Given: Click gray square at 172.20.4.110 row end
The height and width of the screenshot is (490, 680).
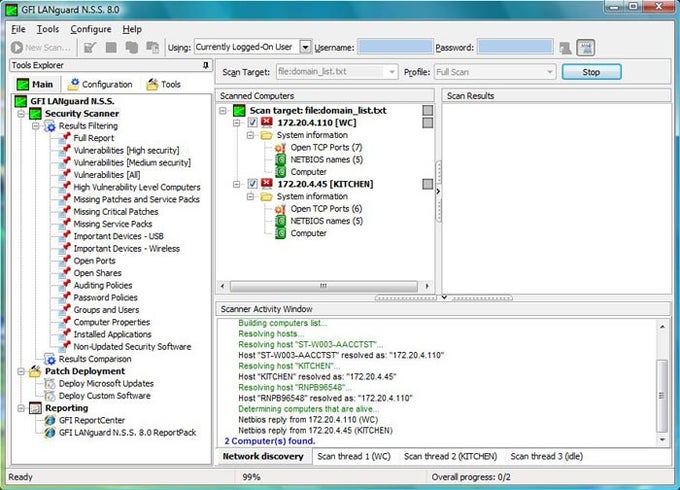Looking at the screenshot, I should tap(428, 123).
